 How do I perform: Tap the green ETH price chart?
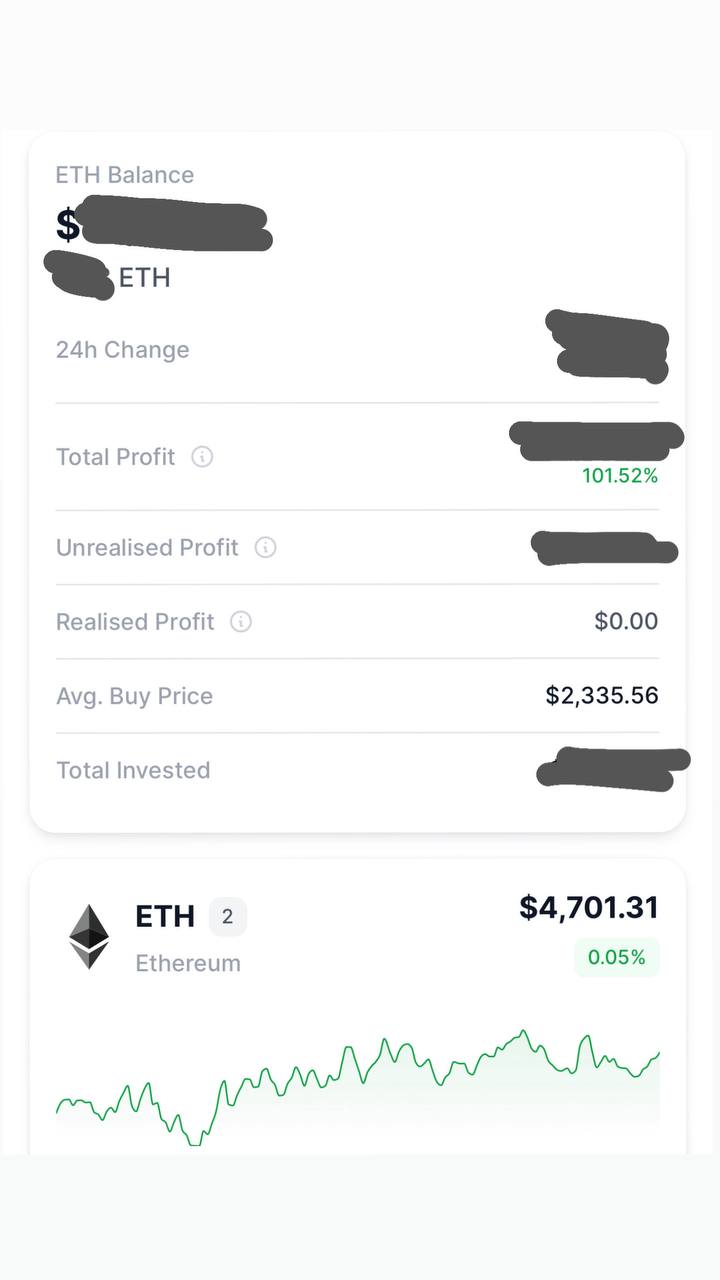pyautogui.click(x=358, y=1087)
